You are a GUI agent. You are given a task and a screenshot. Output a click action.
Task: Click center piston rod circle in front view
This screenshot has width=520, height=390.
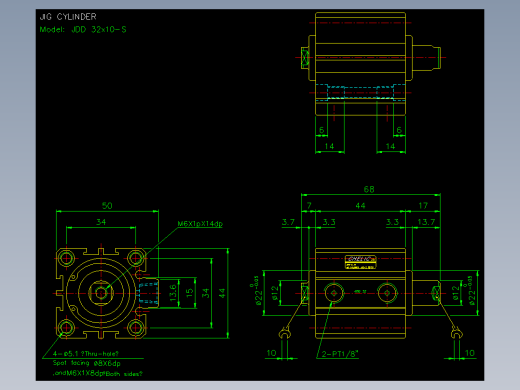tap(101, 293)
